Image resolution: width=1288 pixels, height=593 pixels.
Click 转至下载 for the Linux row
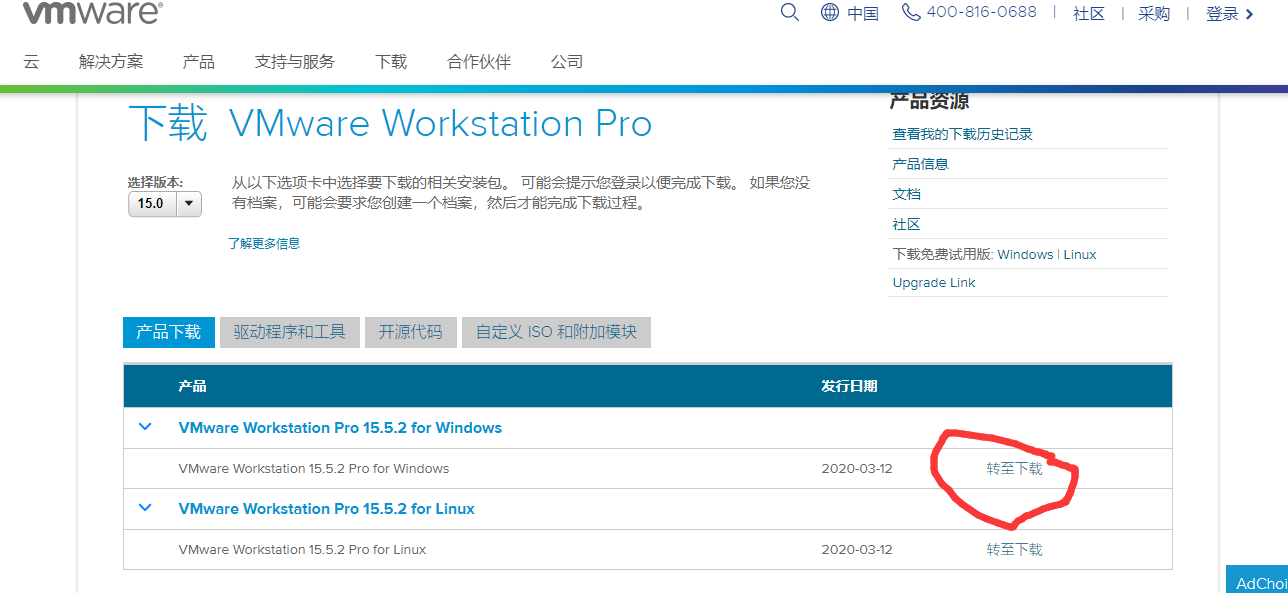1014,550
